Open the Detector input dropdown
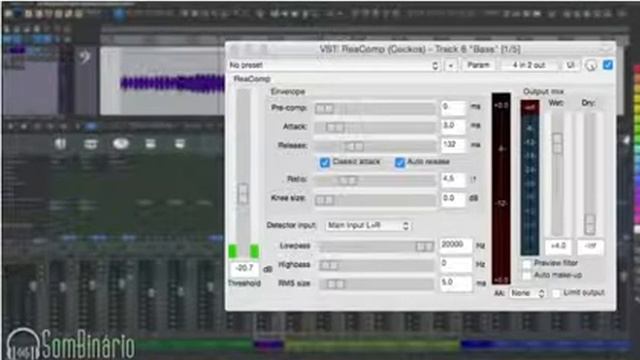This screenshot has height=360, width=640. 368,226
